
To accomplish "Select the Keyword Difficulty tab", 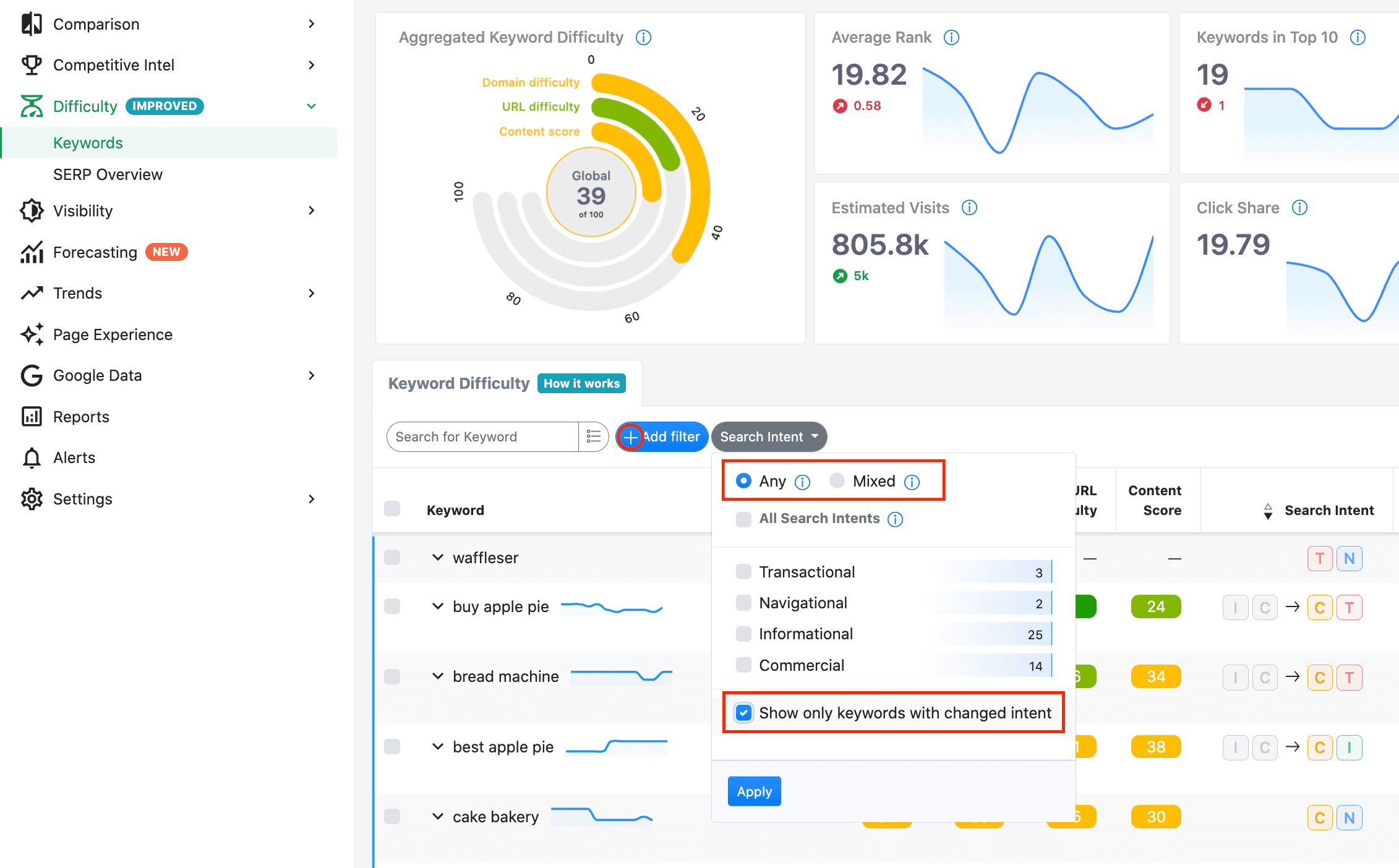I will [x=458, y=383].
